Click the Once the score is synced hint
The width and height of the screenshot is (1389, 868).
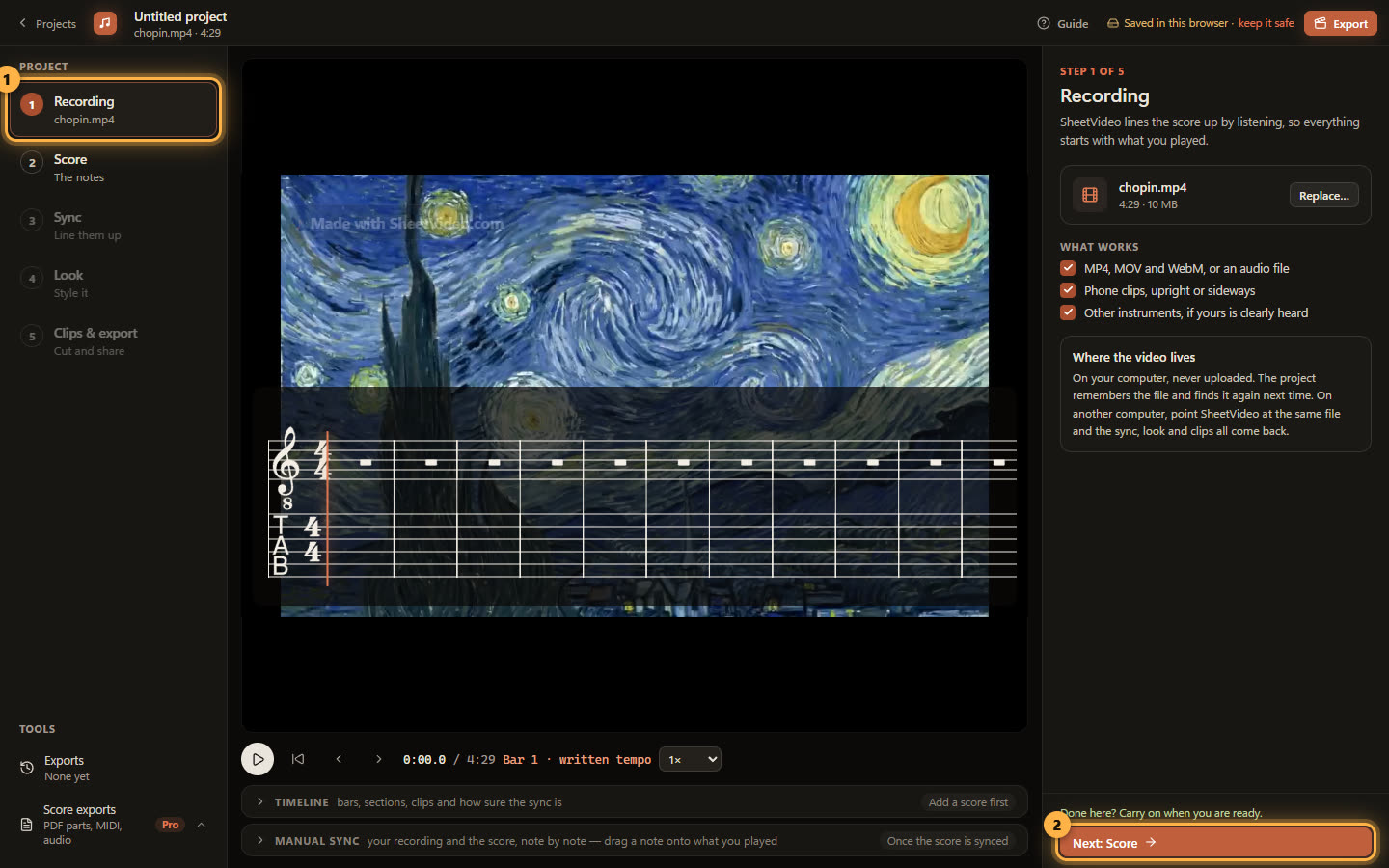[x=947, y=840]
